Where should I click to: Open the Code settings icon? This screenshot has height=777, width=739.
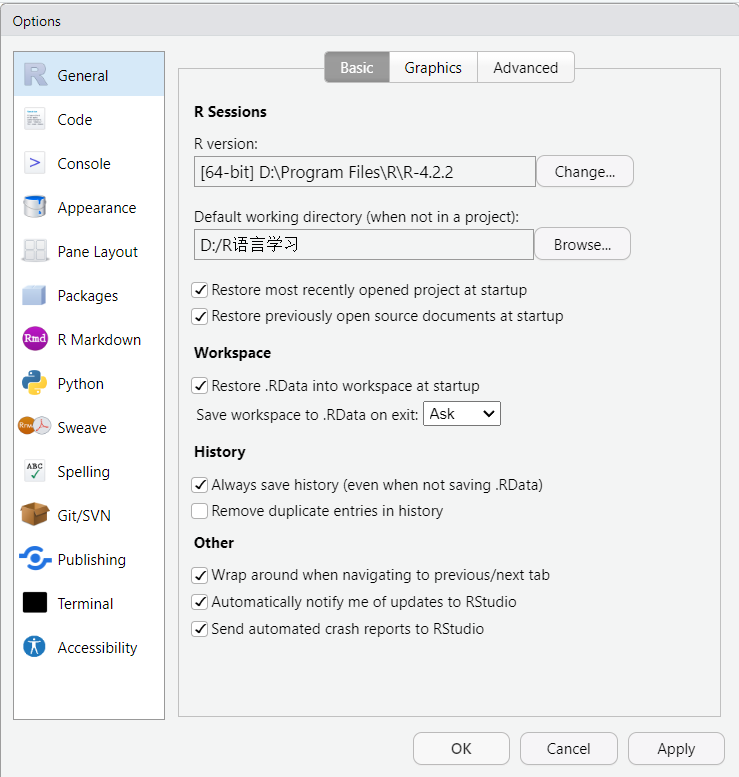[x=35, y=119]
